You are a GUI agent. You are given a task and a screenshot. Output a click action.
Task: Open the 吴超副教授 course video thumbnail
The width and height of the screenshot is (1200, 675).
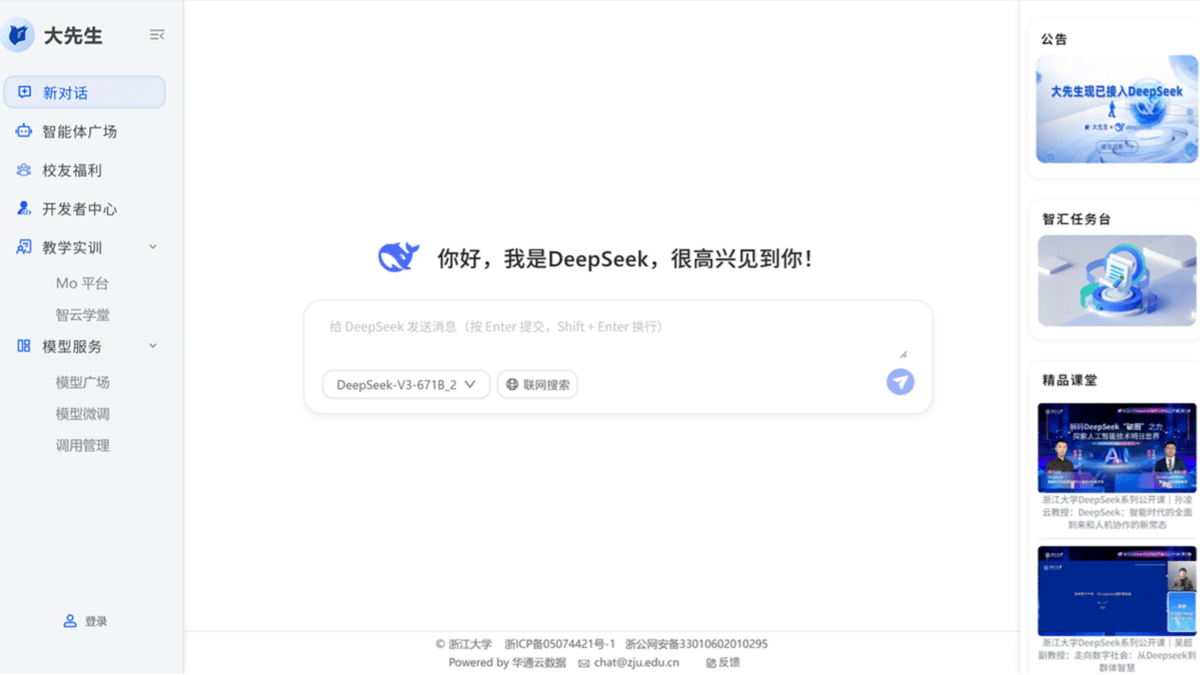1116,591
